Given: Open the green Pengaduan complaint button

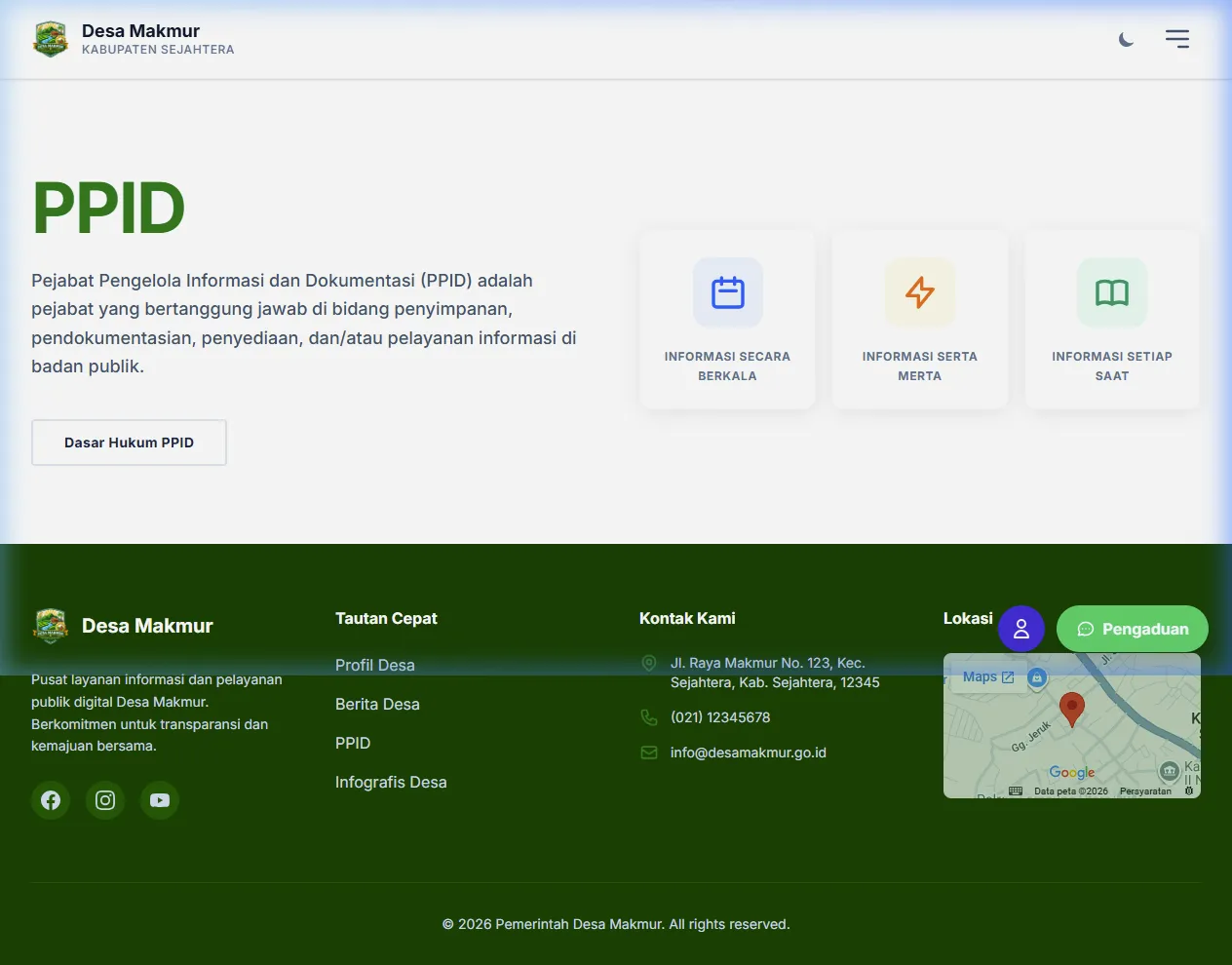Looking at the screenshot, I should coord(1132,629).
